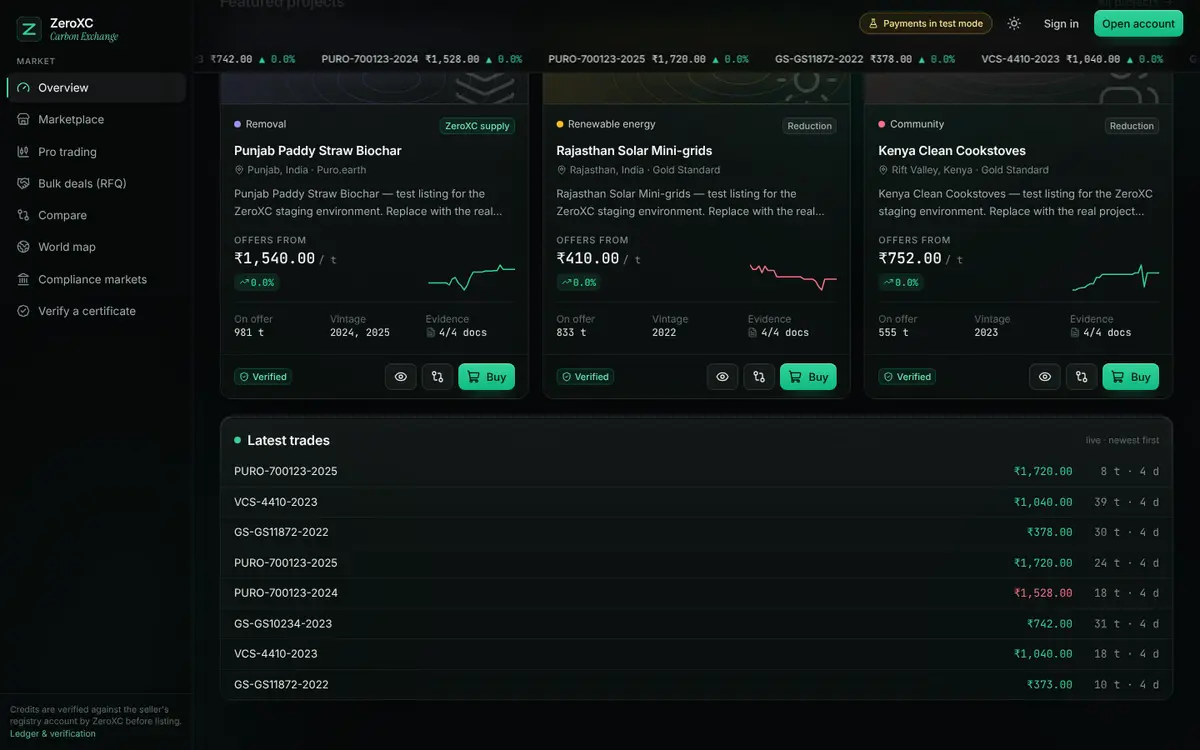Click the ₹410.00 offer price
1200x750 pixels.
click(588, 258)
